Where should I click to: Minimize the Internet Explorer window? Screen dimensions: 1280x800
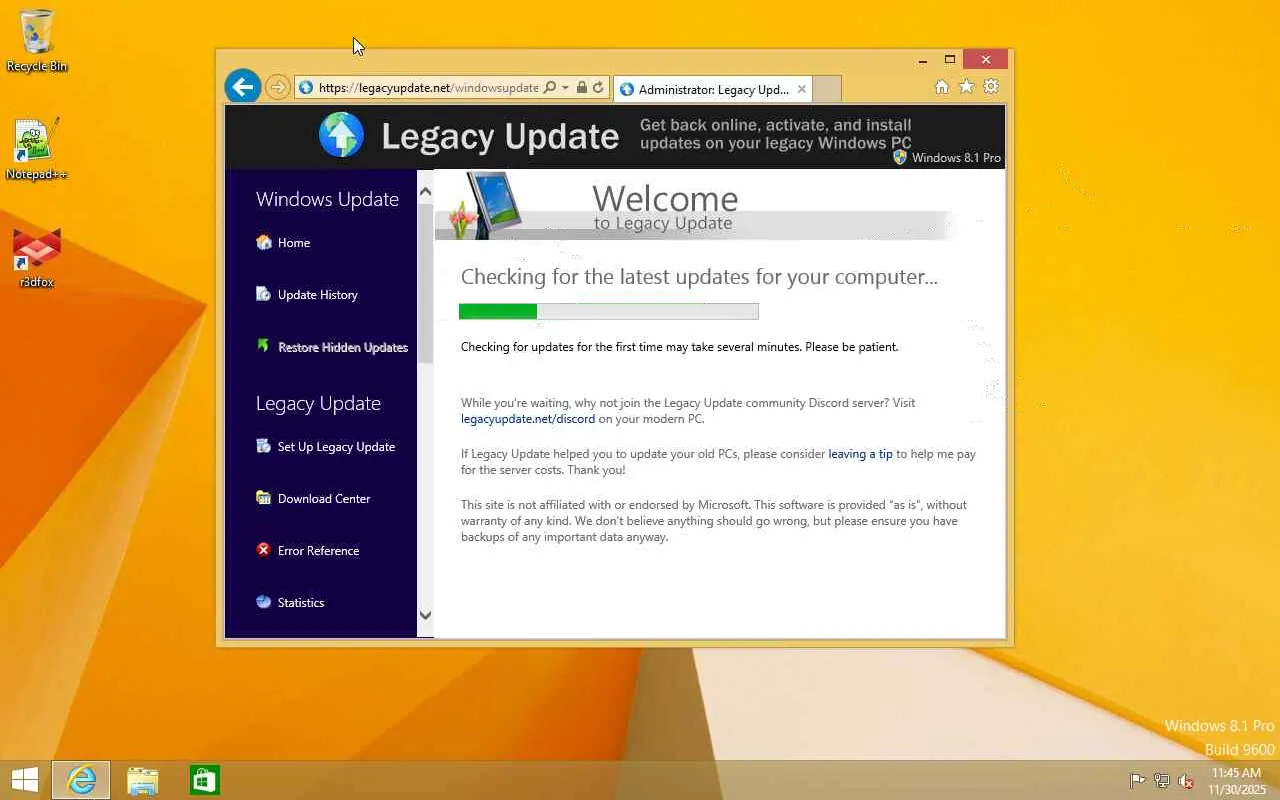922,60
